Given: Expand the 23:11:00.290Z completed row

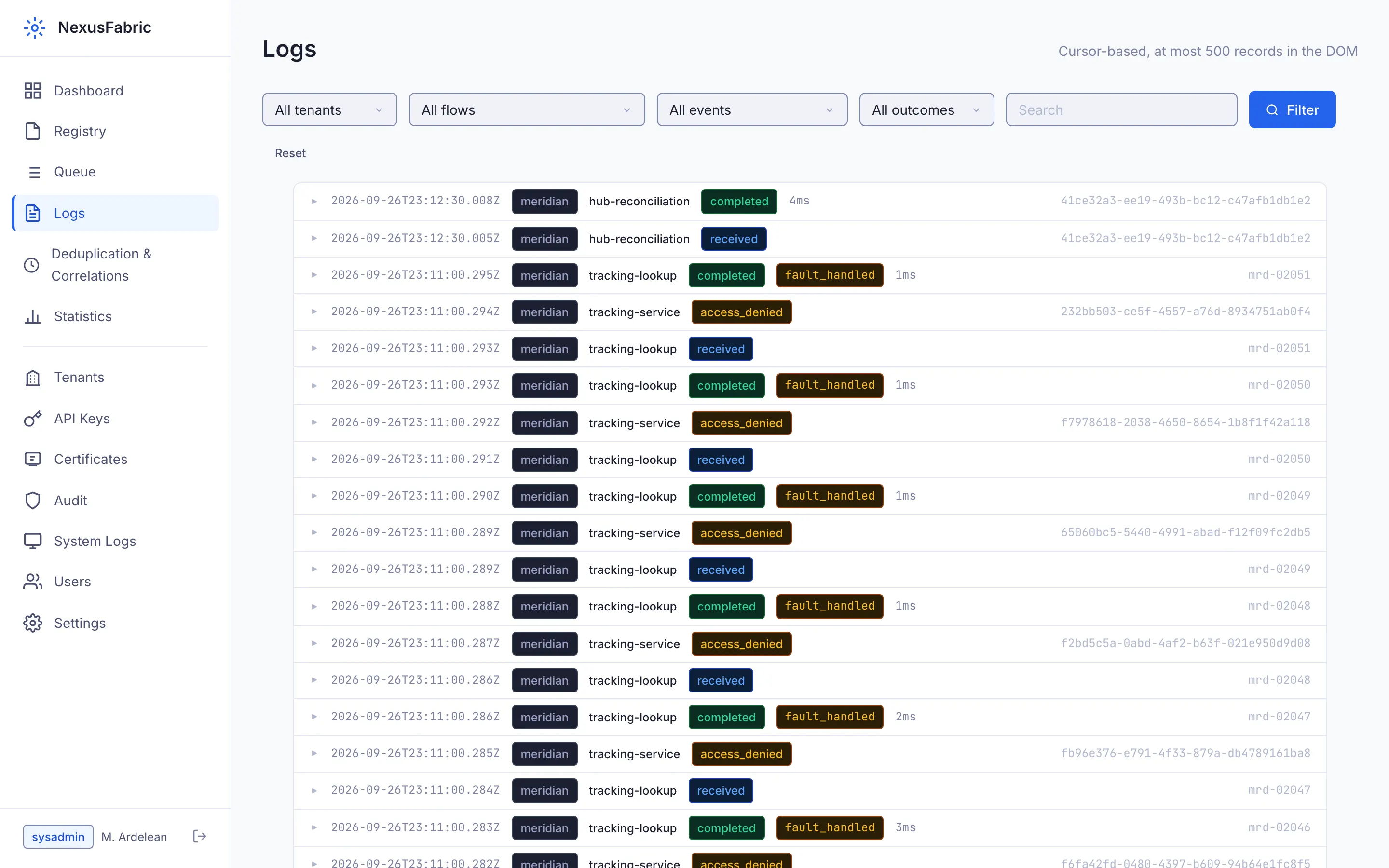Looking at the screenshot, I should [314, 496].
